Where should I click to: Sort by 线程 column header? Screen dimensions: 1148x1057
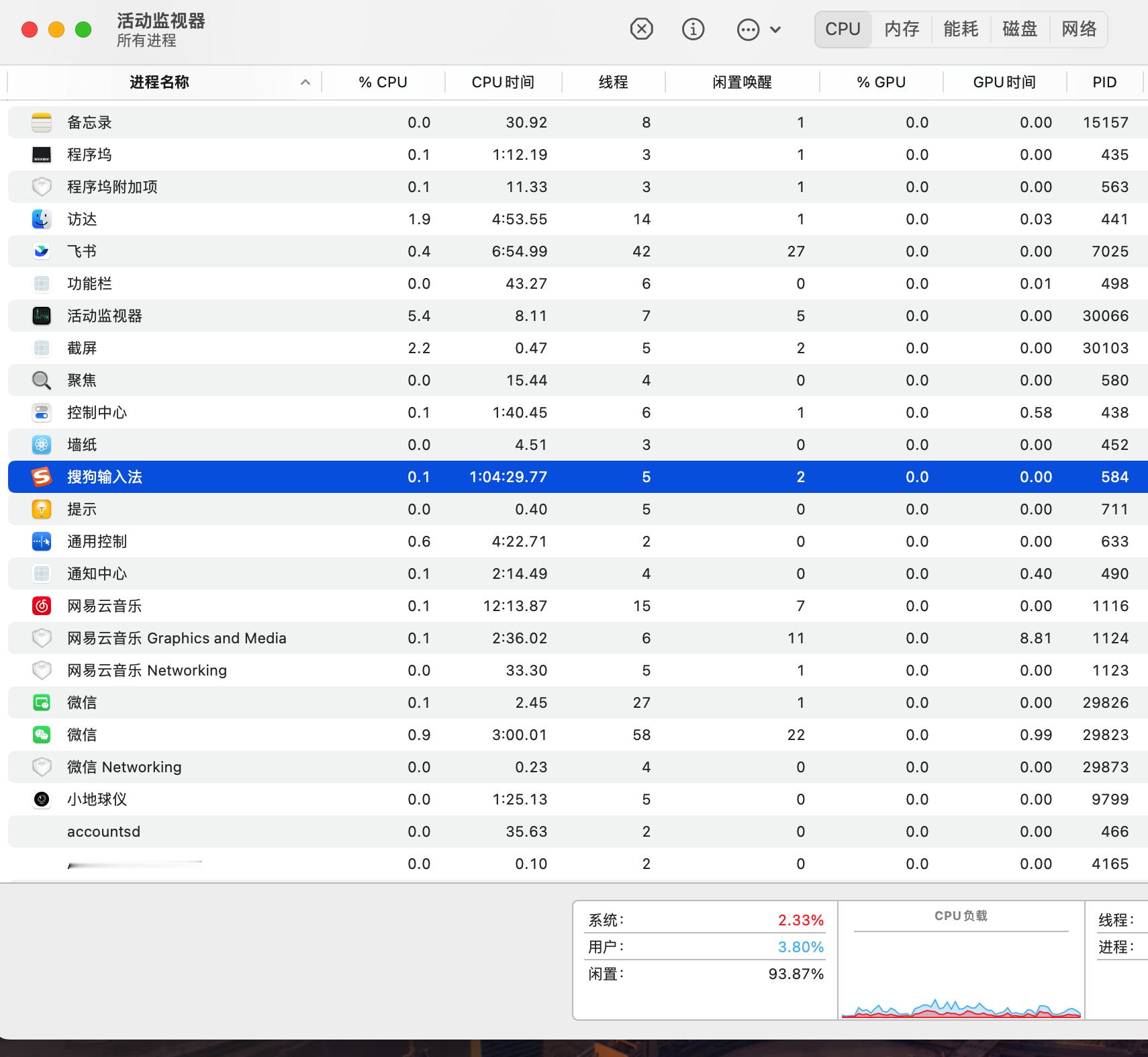tap(613, 82)
